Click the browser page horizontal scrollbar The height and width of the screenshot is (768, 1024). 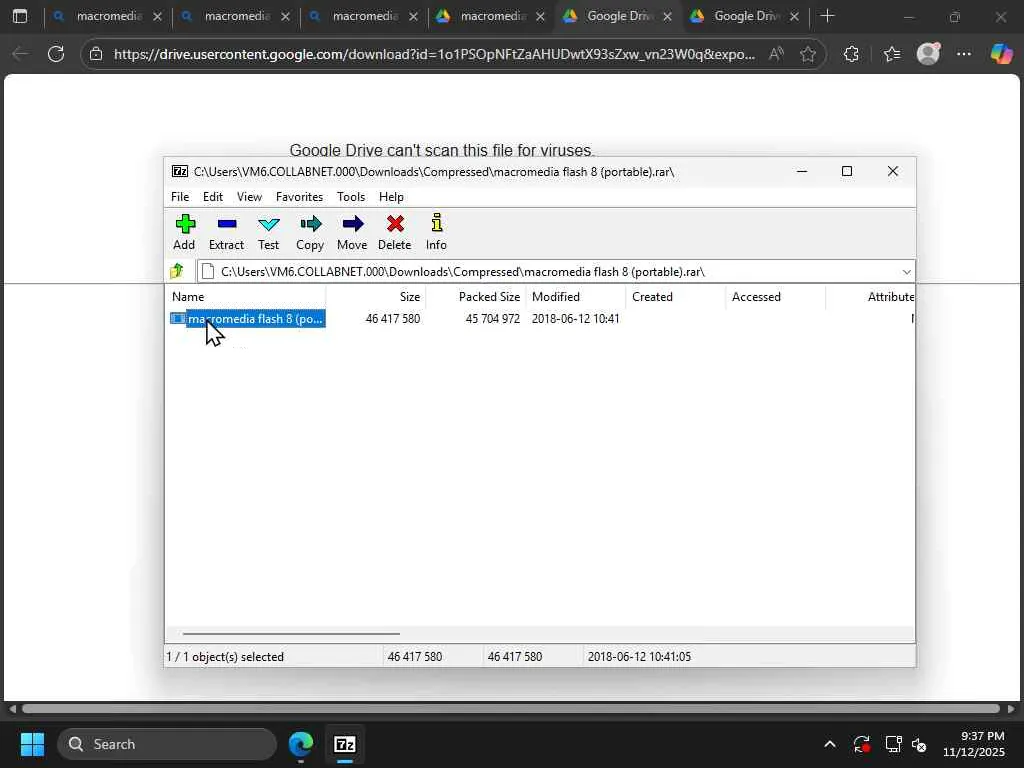coord(511,709)
